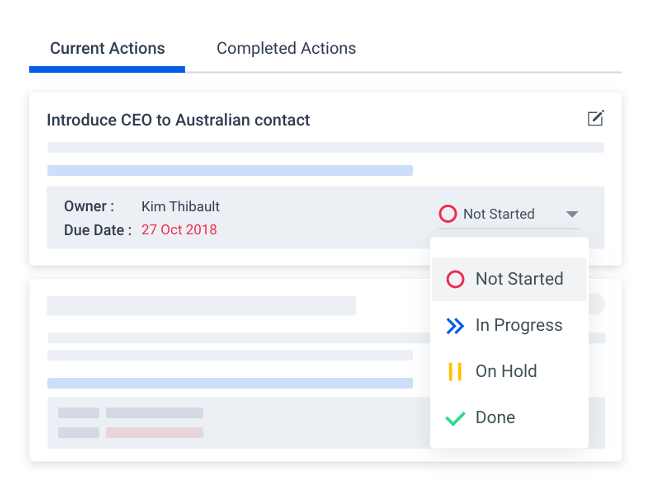Mark the action as Done
The image size is (654, 499).
pyautogui.click(x=495, y=417)
